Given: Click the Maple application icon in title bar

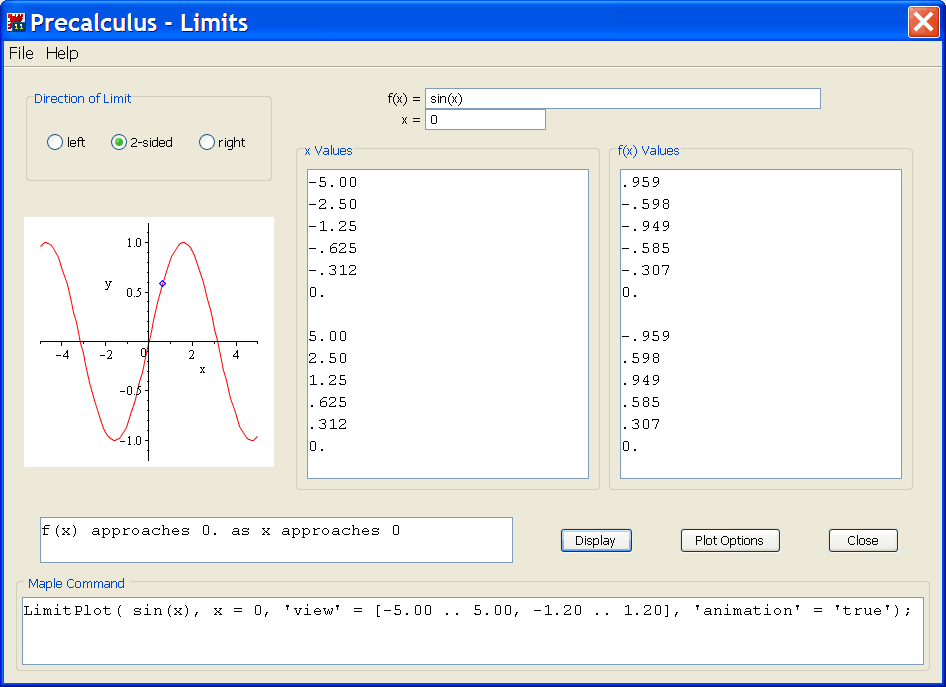Looking at the screenshot, I should [x=15, y=22].
